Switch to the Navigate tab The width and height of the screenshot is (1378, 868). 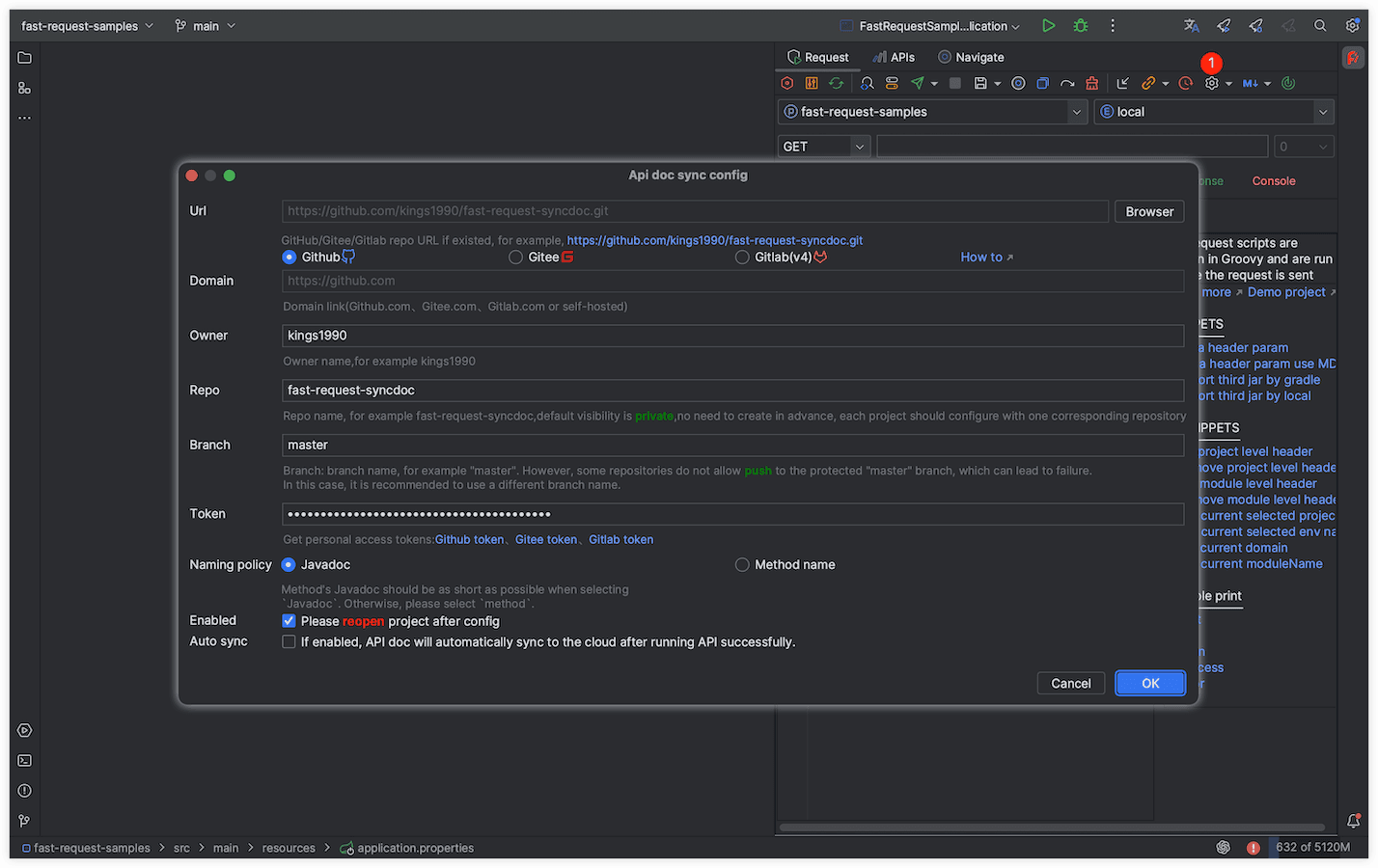point(971,57)
